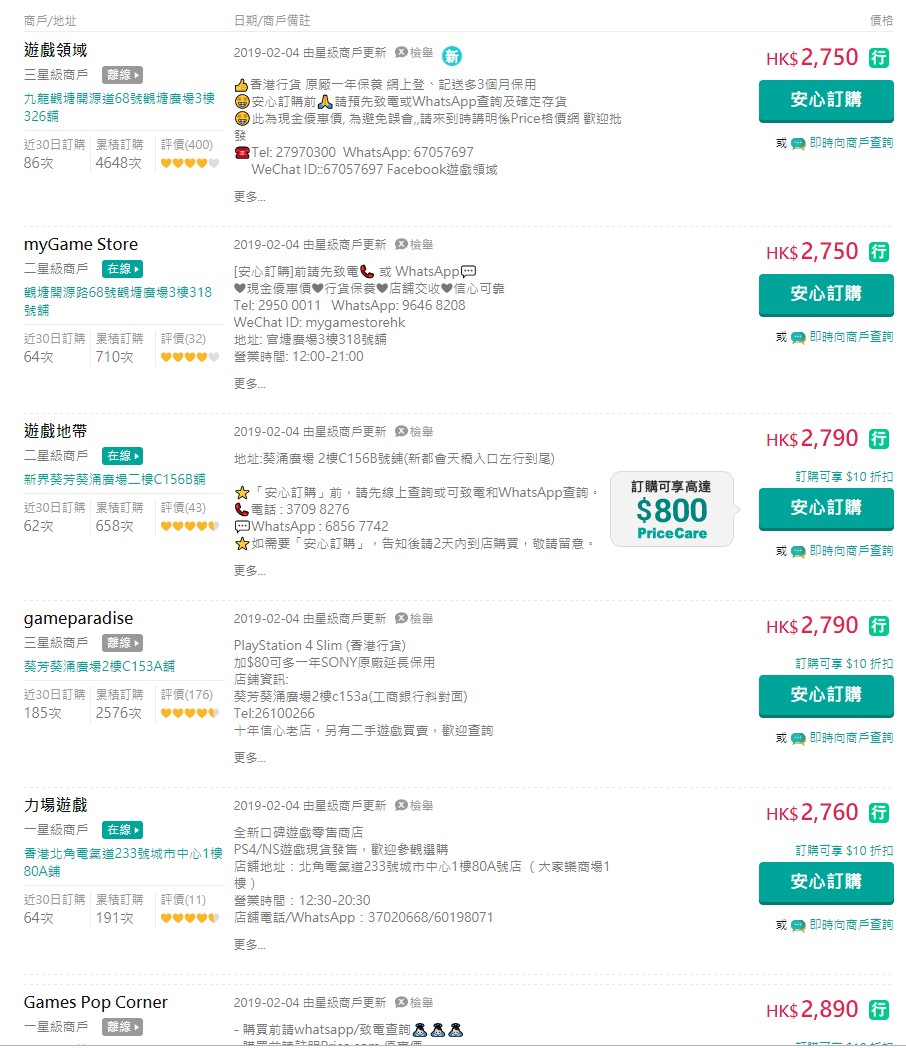The height and width of the screenshot is (1048, 906).
Task: Open the gameparadise merchant name
Action: click(x=78, y=618)
